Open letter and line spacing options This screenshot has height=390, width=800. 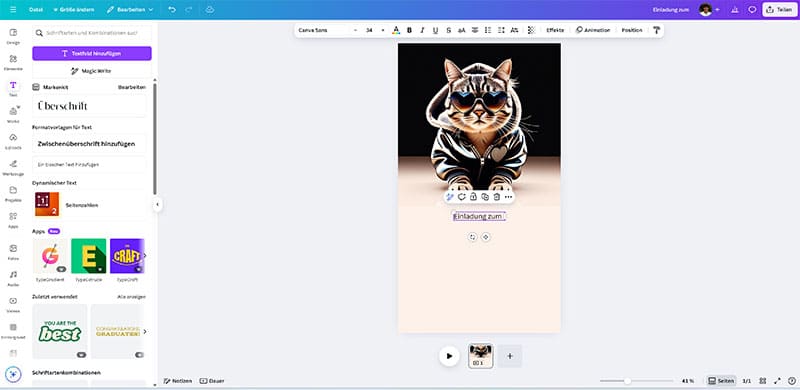[x=501, y=31]
